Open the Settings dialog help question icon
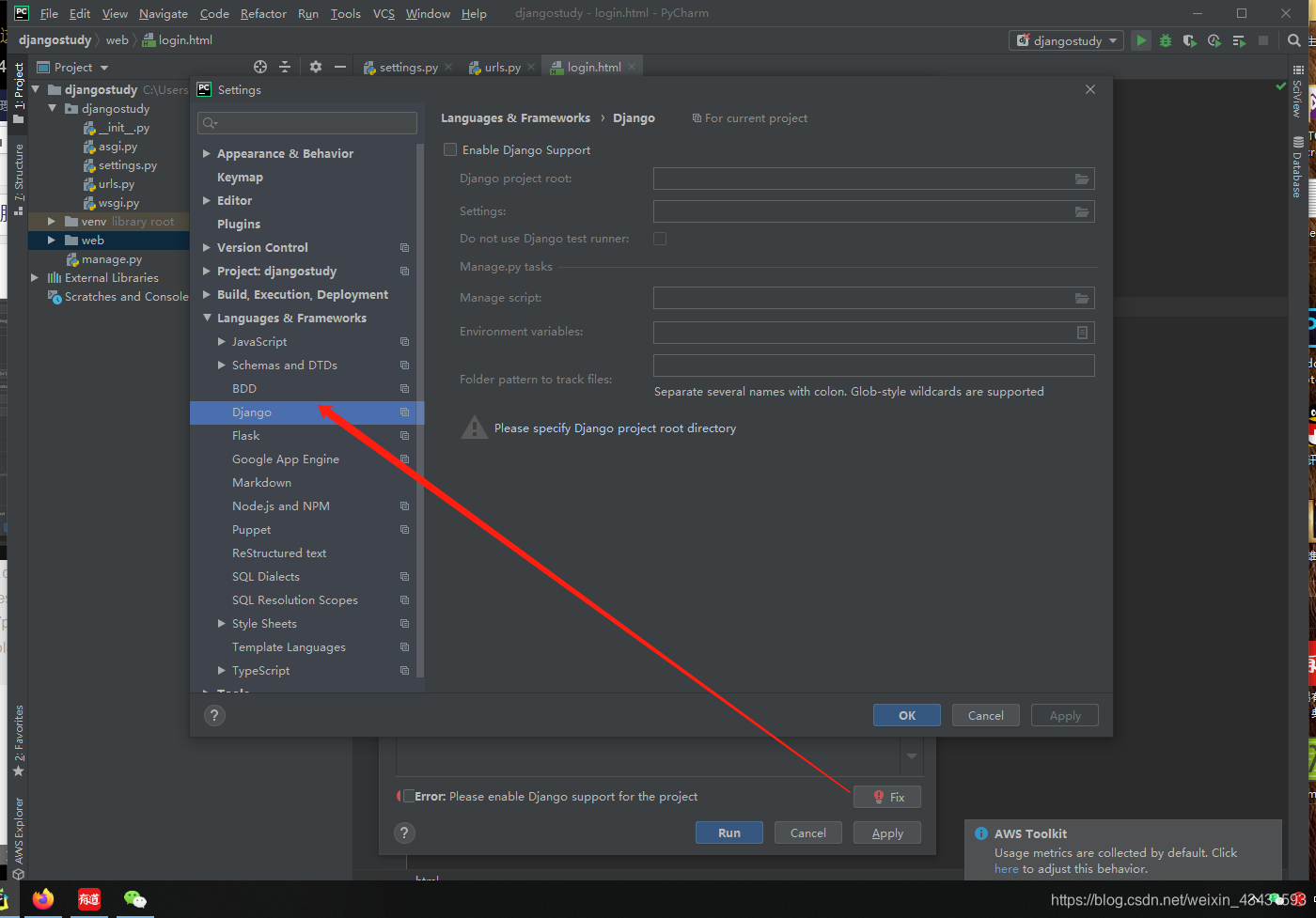The width and height of the screenshot is (1316, 918). [x=214, y=715]
